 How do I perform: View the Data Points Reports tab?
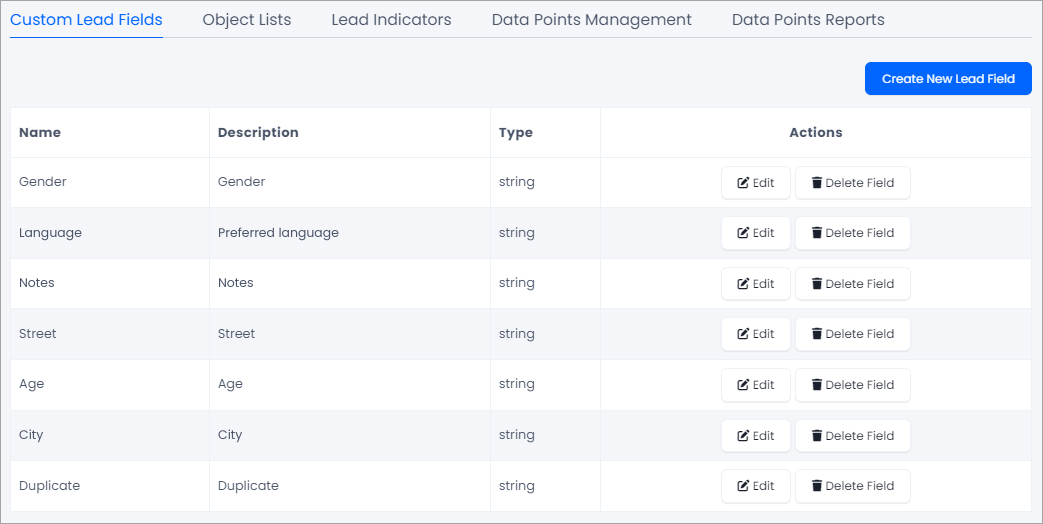point(808,20)
